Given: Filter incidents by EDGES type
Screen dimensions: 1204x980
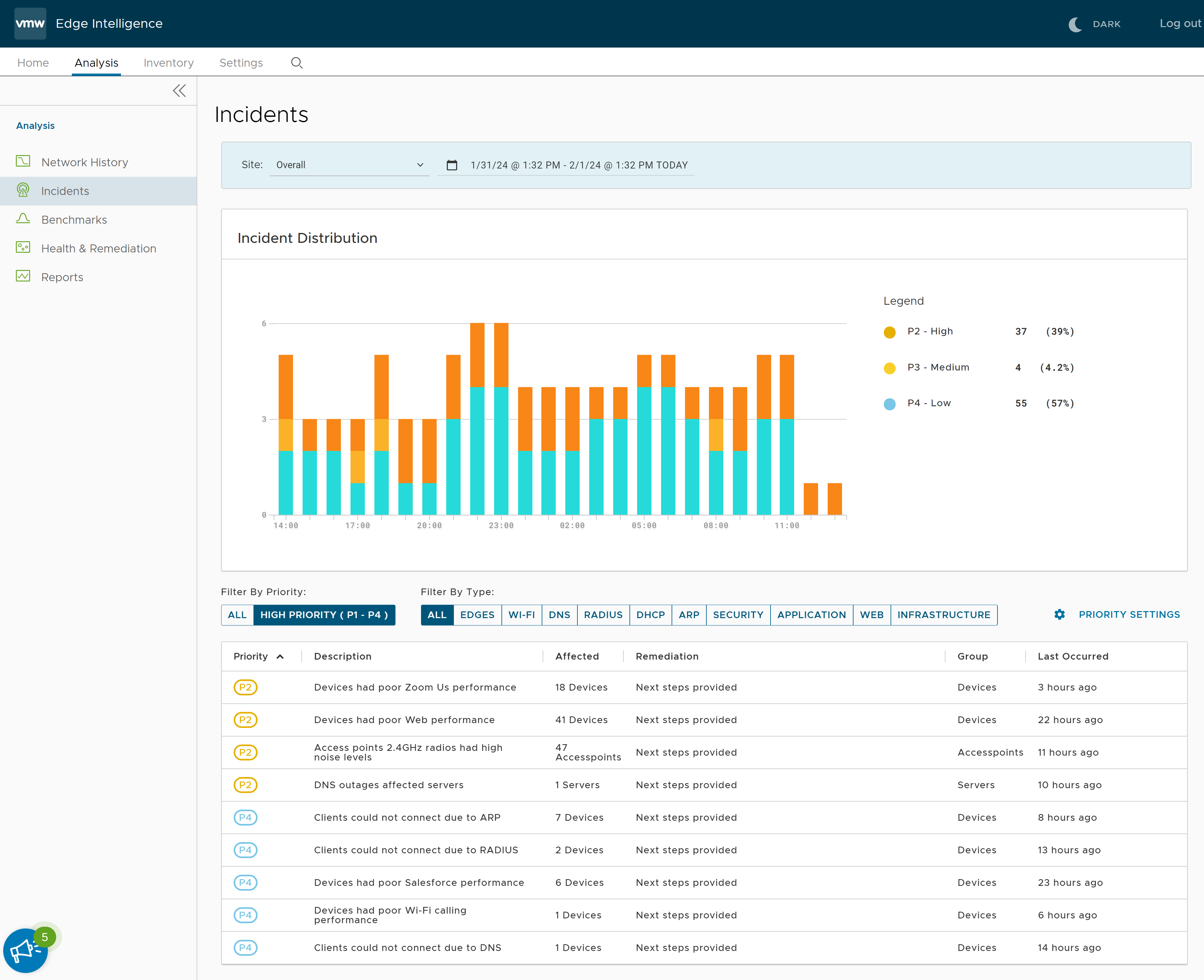Looking at the screenshot, I should 477,615.
